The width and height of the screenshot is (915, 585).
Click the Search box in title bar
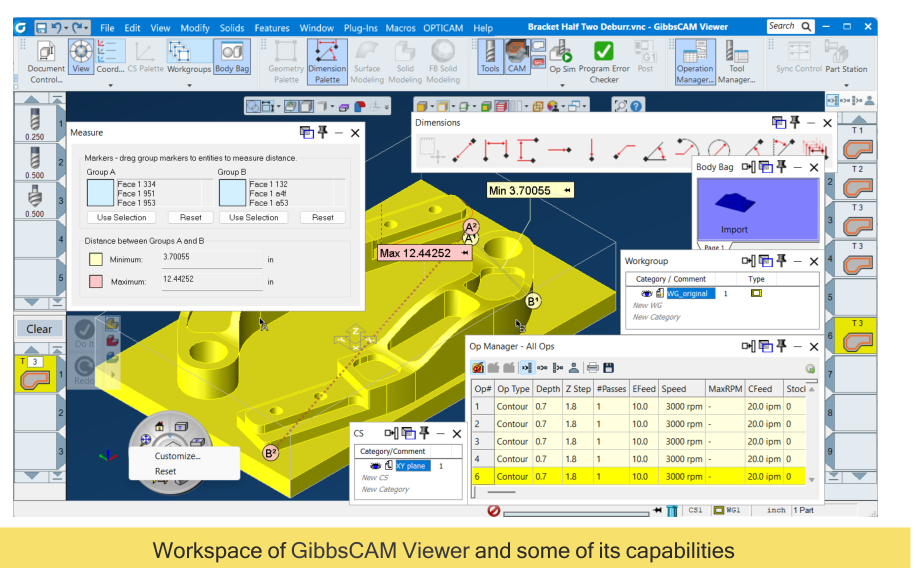pos(790,26)
